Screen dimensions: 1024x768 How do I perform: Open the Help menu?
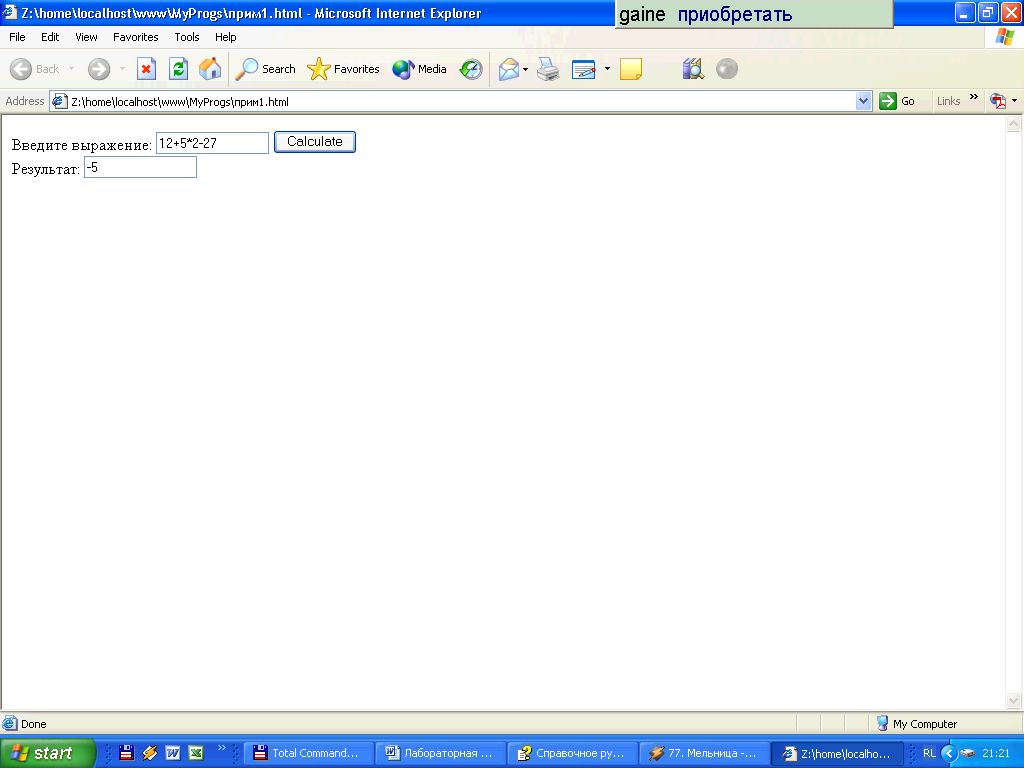[225, 37]
